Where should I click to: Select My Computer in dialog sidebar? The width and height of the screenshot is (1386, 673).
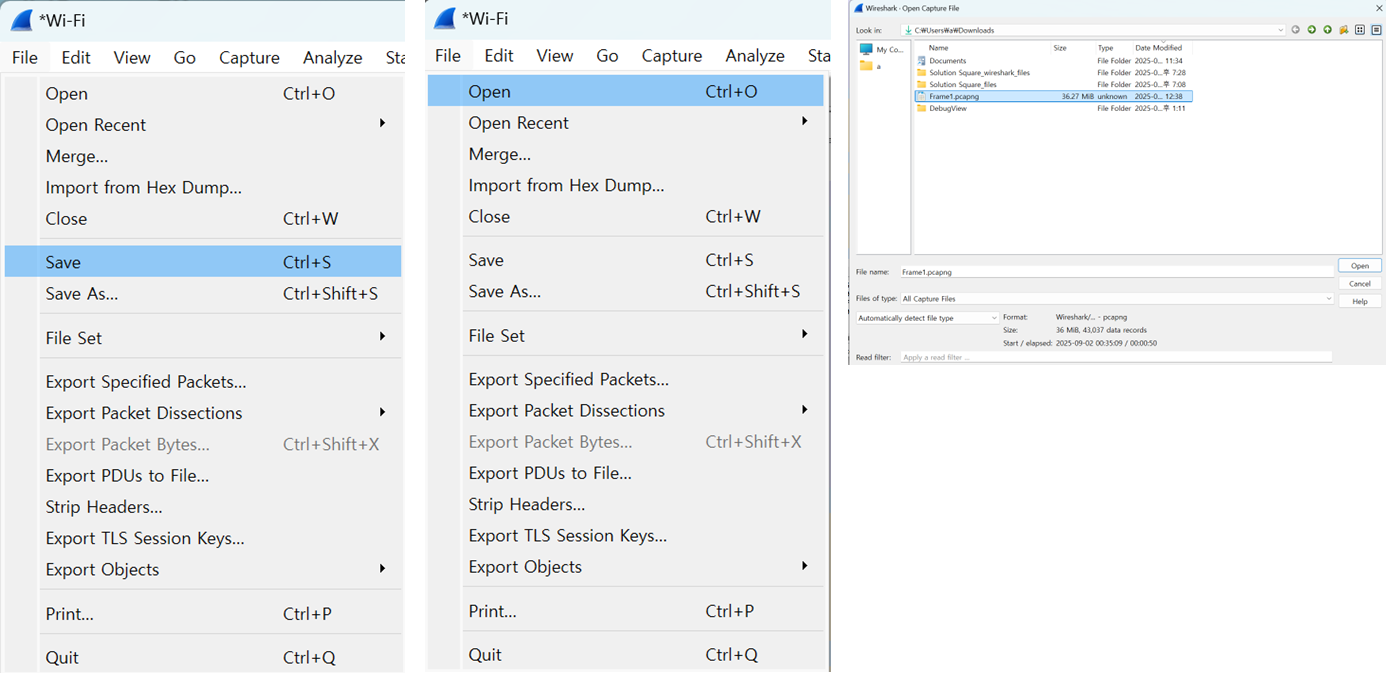(x=881, y=49)
